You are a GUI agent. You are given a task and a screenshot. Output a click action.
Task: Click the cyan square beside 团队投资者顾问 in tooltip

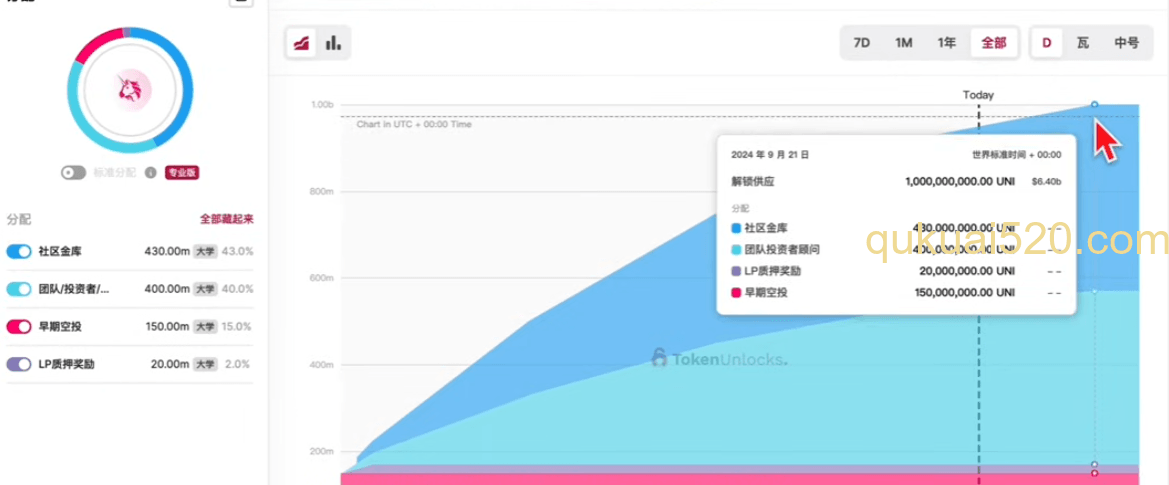pos(737,249)
